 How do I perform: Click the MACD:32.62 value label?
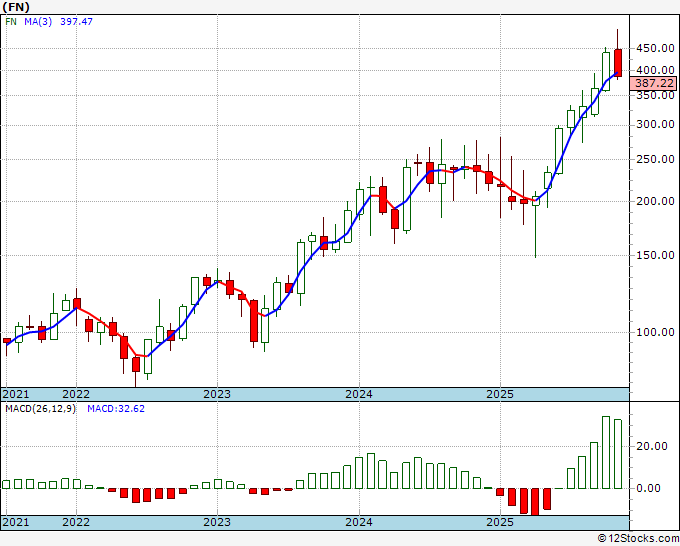pos(116,409)
